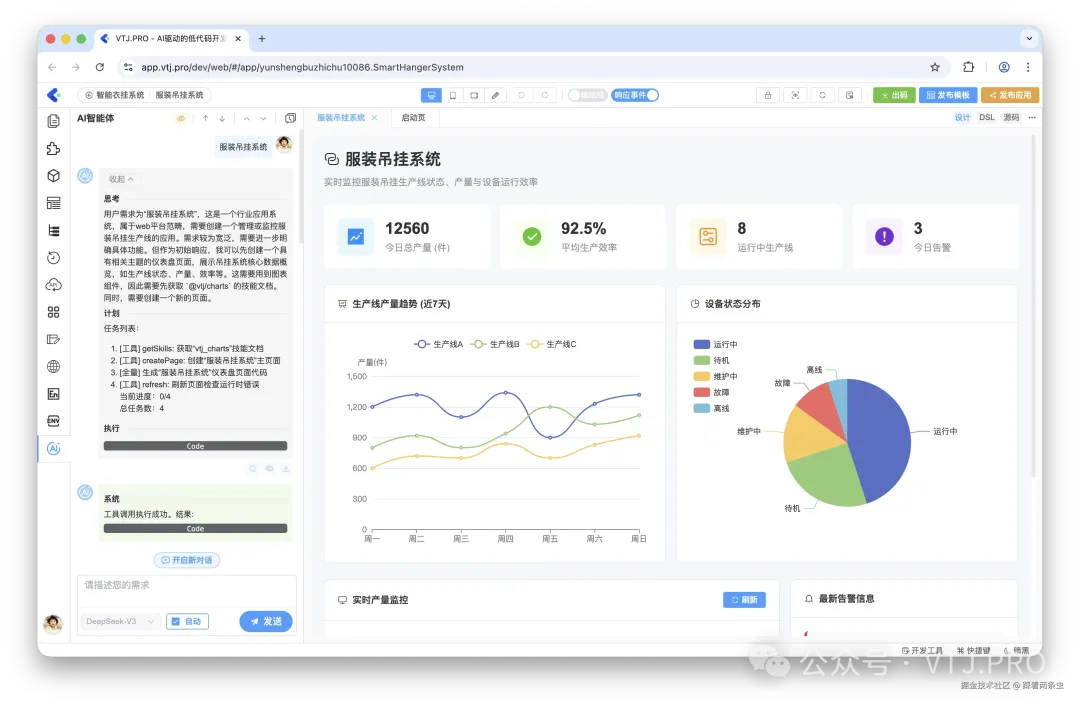Collapse the 思考 section using 收起
Screen dimensions: 1080x706
coord(122,178)
